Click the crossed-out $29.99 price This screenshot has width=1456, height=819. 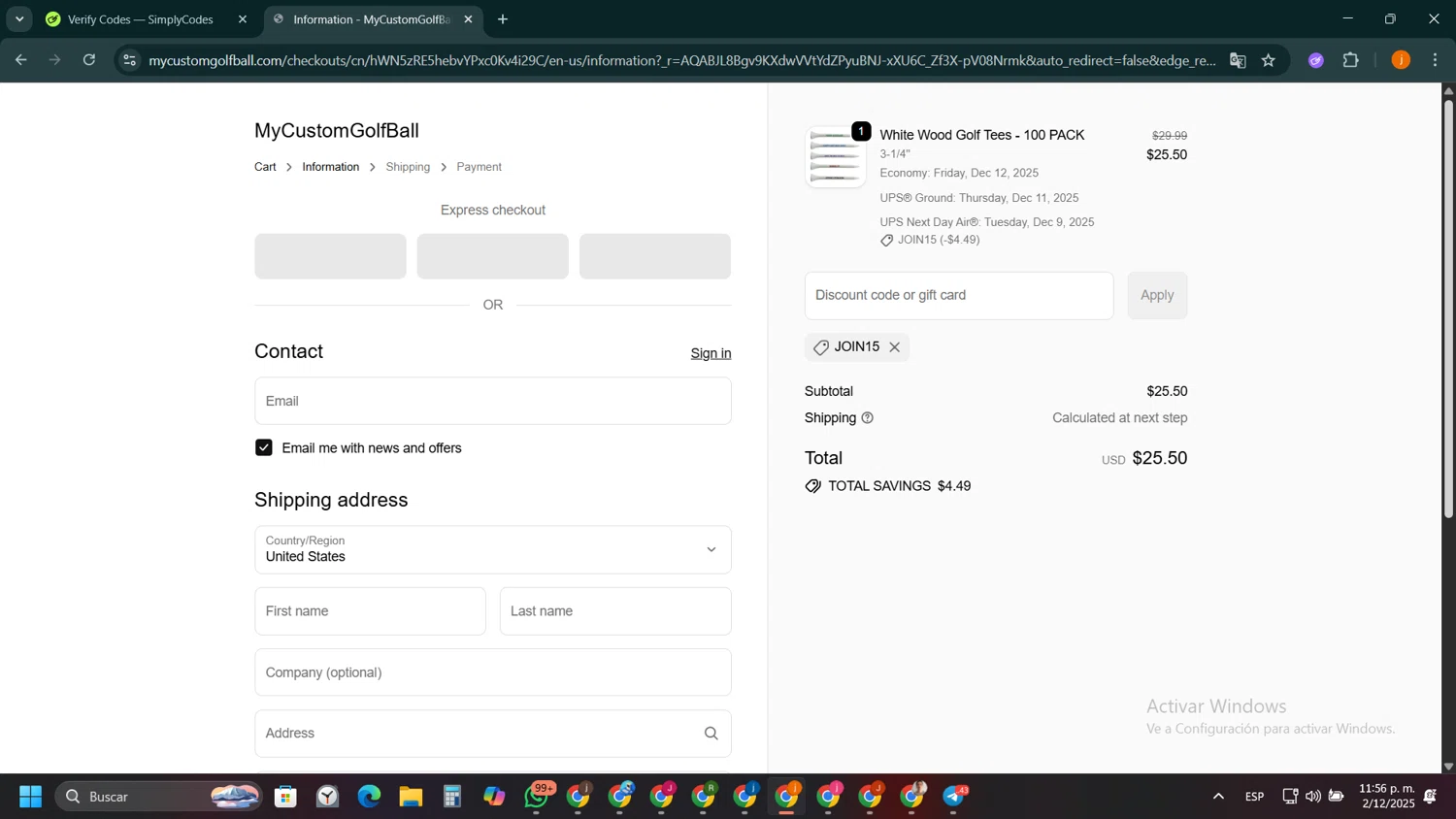(x=1170, y=136)
